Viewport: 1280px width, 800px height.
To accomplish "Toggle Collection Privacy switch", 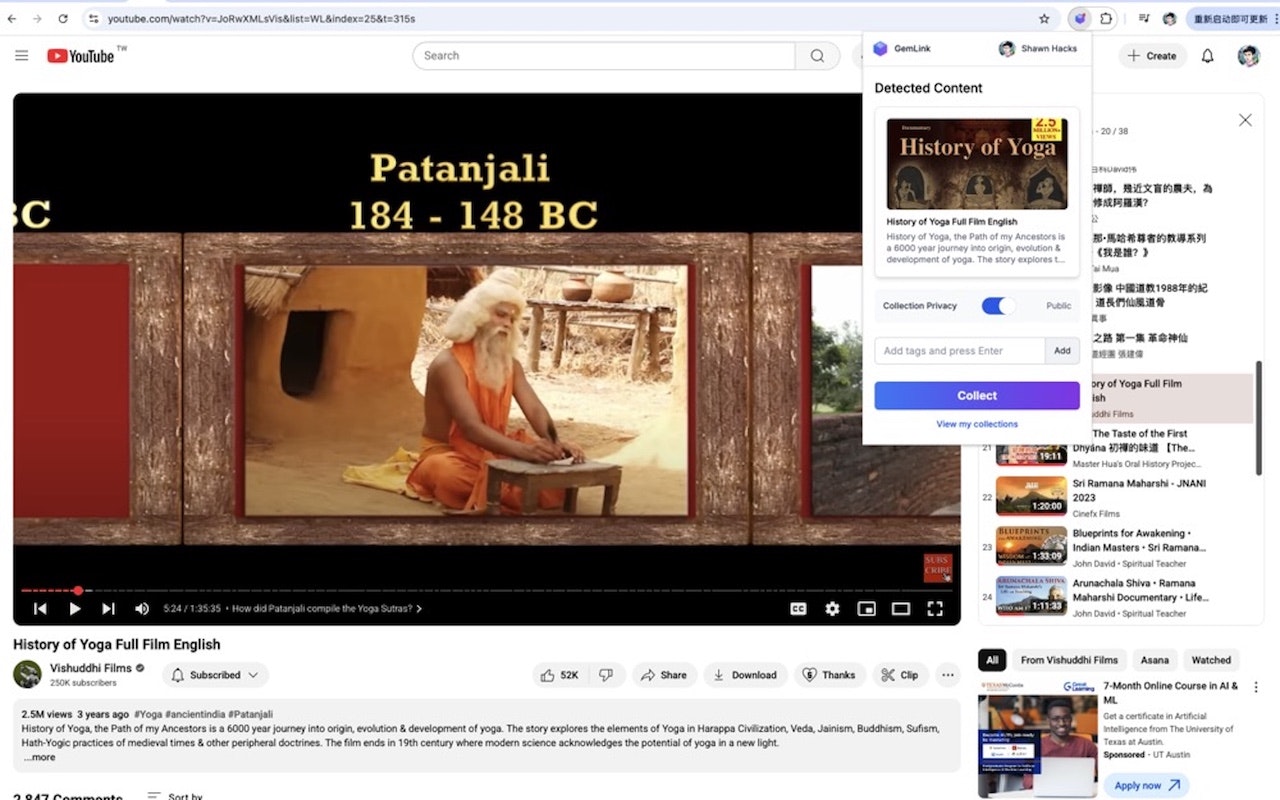I will pos(998,306).
